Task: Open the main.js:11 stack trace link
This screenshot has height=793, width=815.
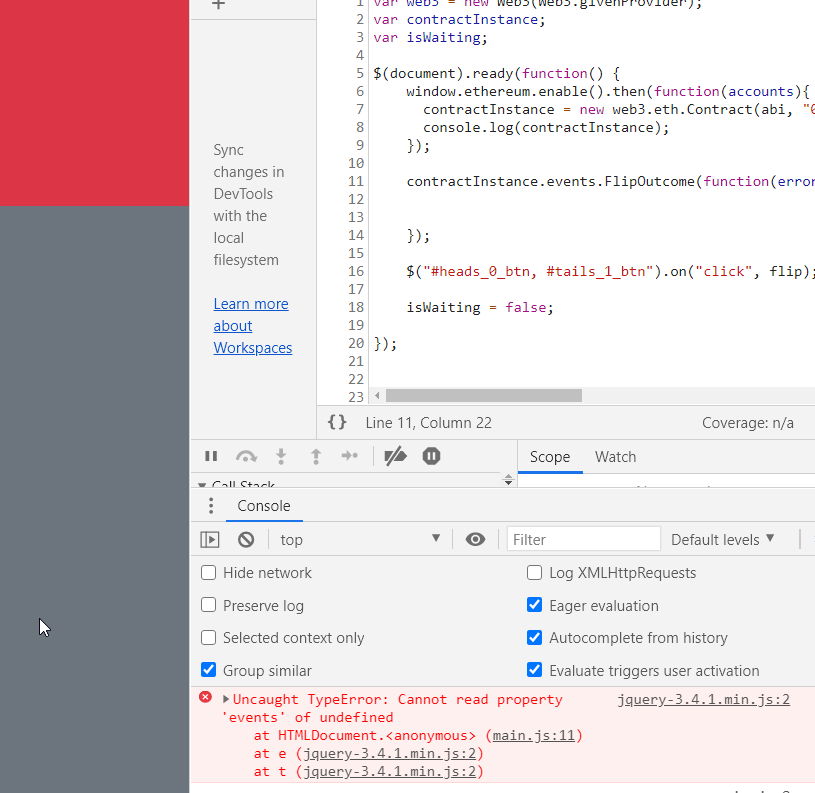Action: (x=533, y=736)
